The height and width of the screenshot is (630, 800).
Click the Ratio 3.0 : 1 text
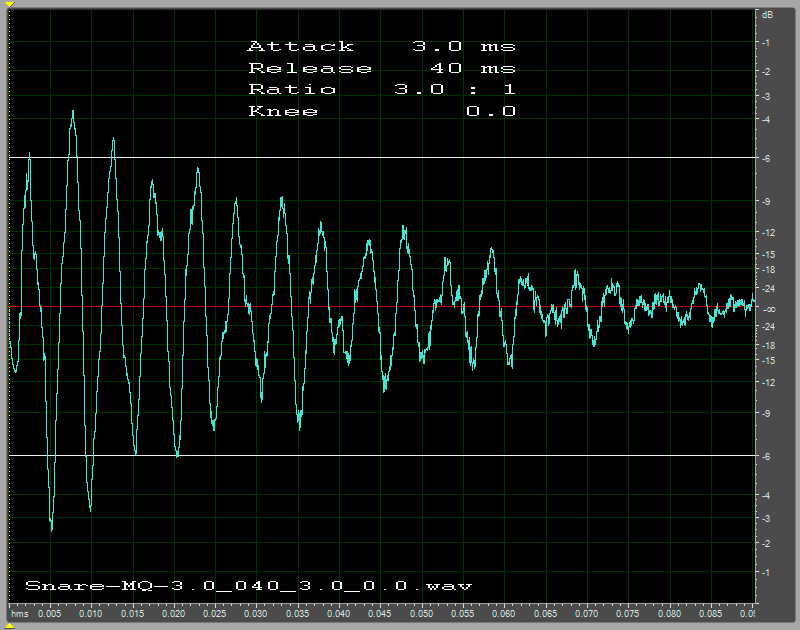coord(381,90)
